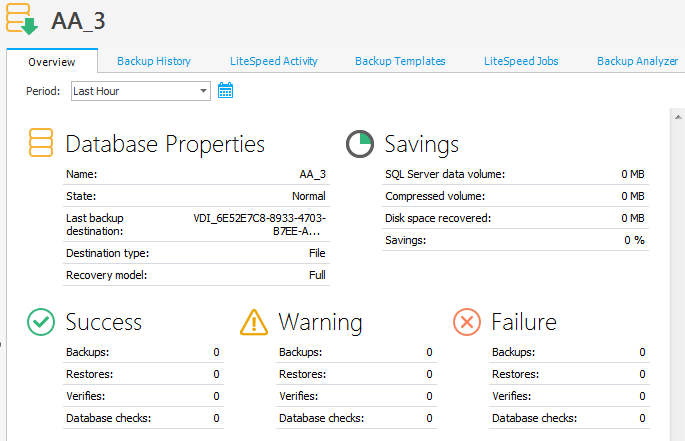Open the LiteSpeed Activity tab
685x441 pixels.
[274, 61]
